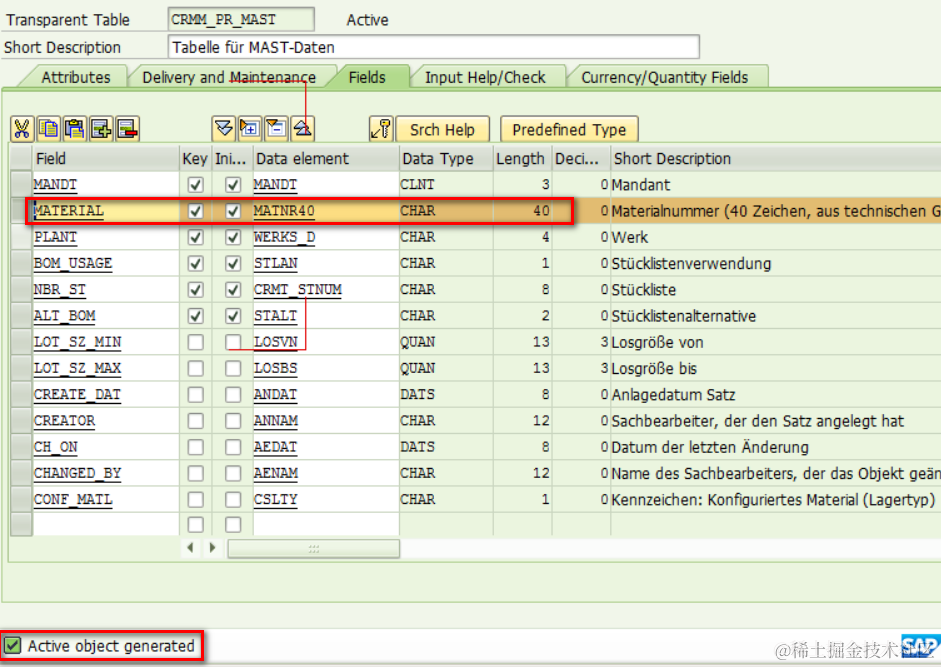The image size is (941, 667).
Task: Select the row selector for CREATOR row
Action: 22,420
